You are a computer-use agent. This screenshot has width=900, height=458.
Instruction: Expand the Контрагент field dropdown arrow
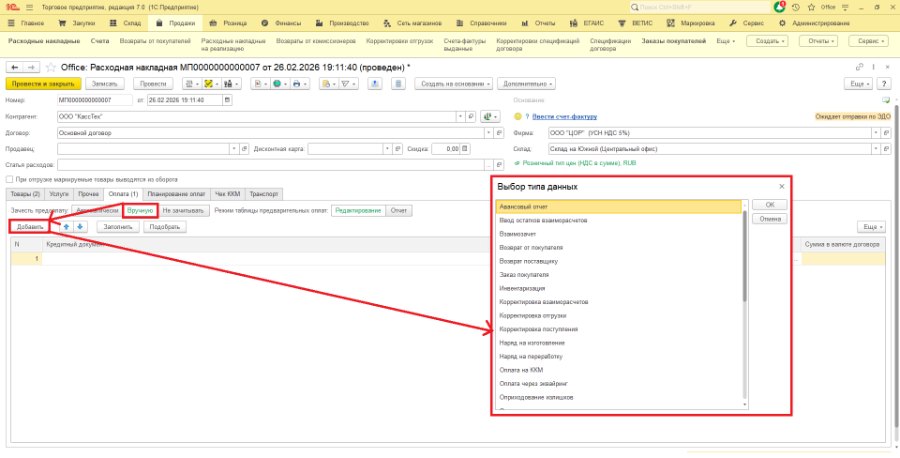pyautogui.click(x=460, y=117)
